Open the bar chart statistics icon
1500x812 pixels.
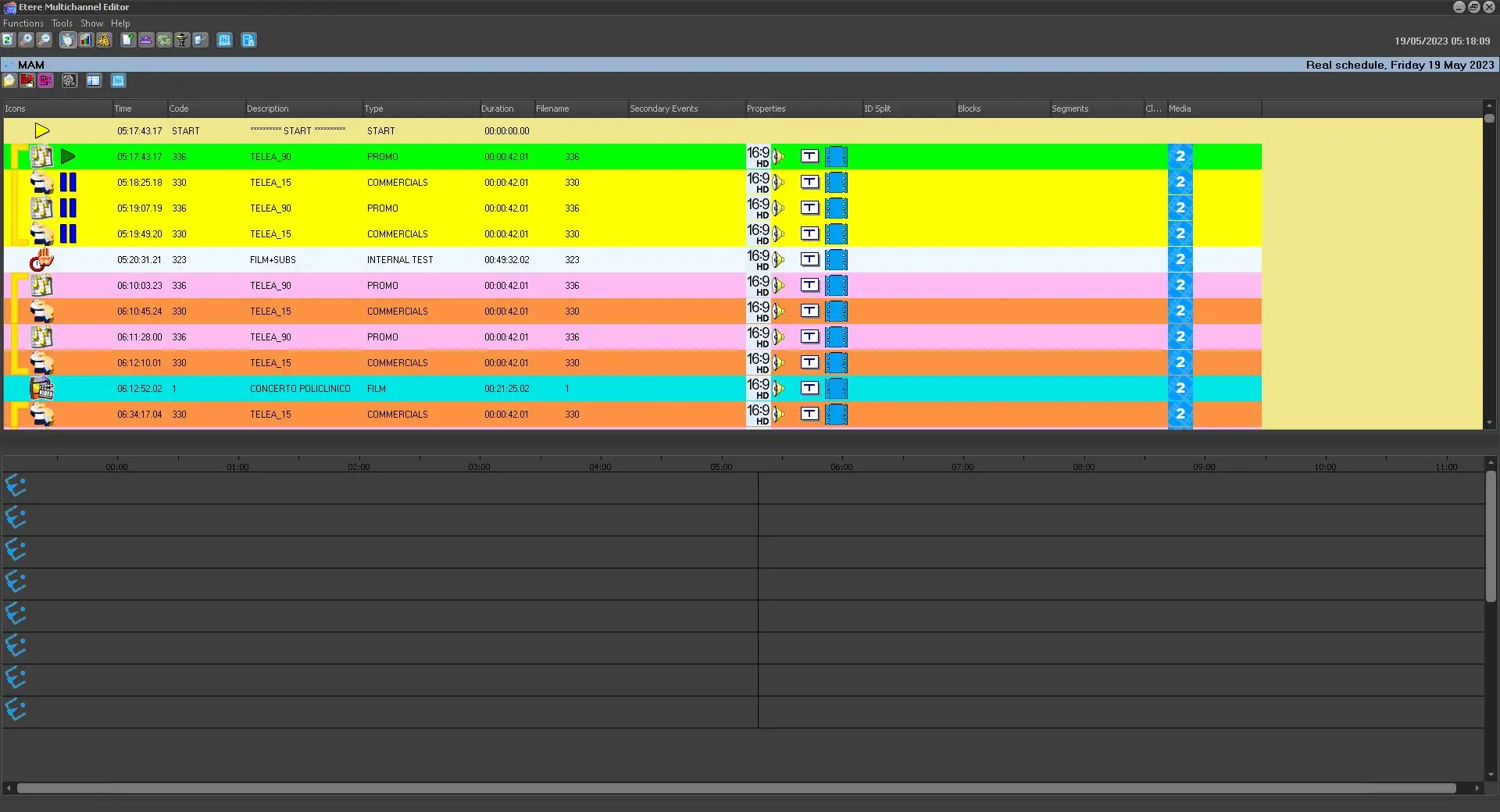(x=86, y=40)
